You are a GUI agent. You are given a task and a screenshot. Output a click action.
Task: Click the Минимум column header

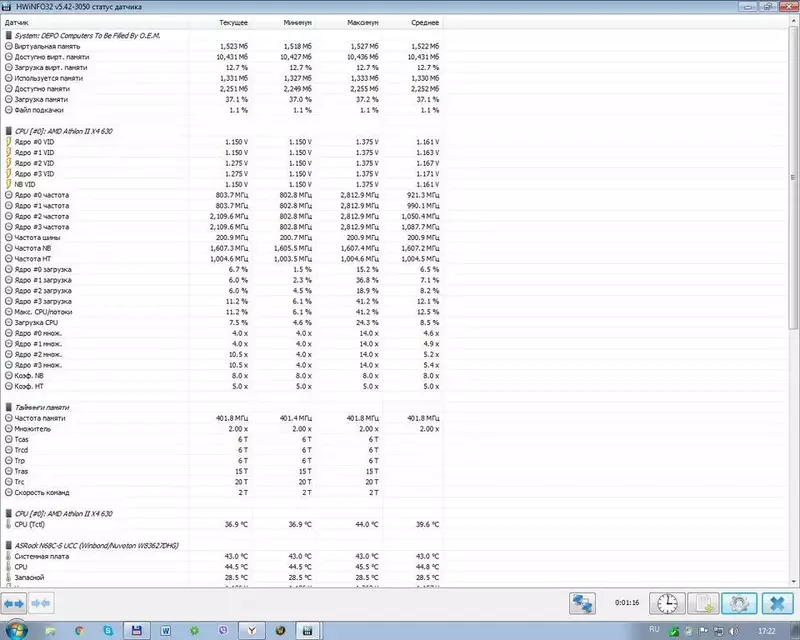(283, 22)
